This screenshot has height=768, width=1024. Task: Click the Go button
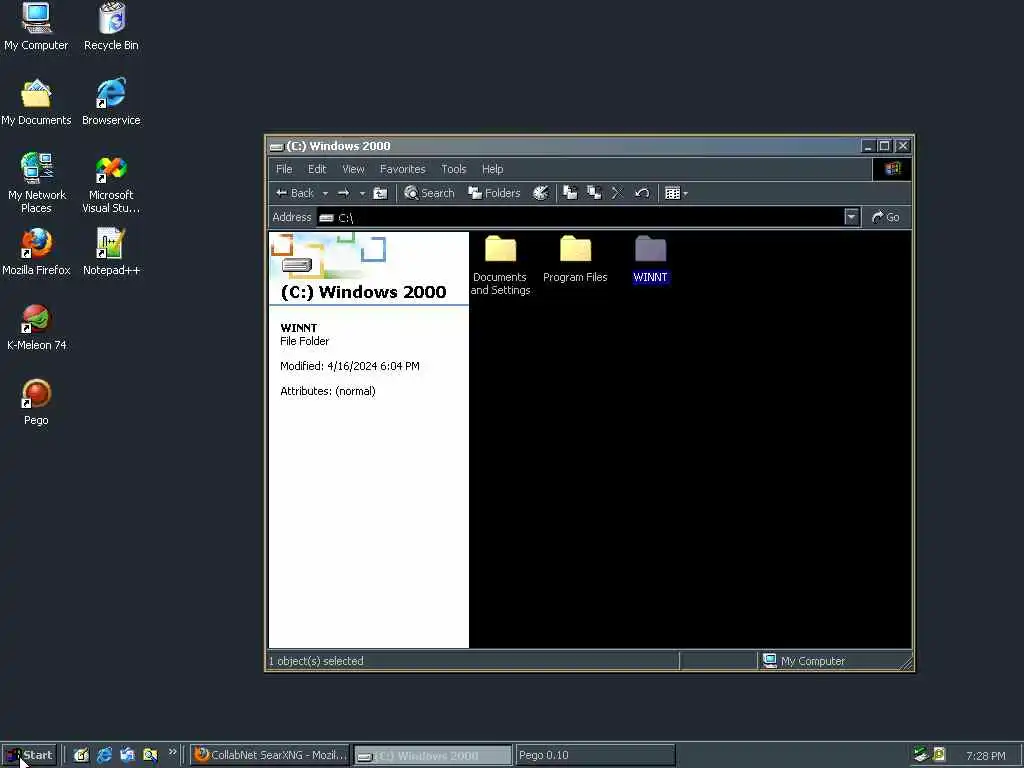886,217
